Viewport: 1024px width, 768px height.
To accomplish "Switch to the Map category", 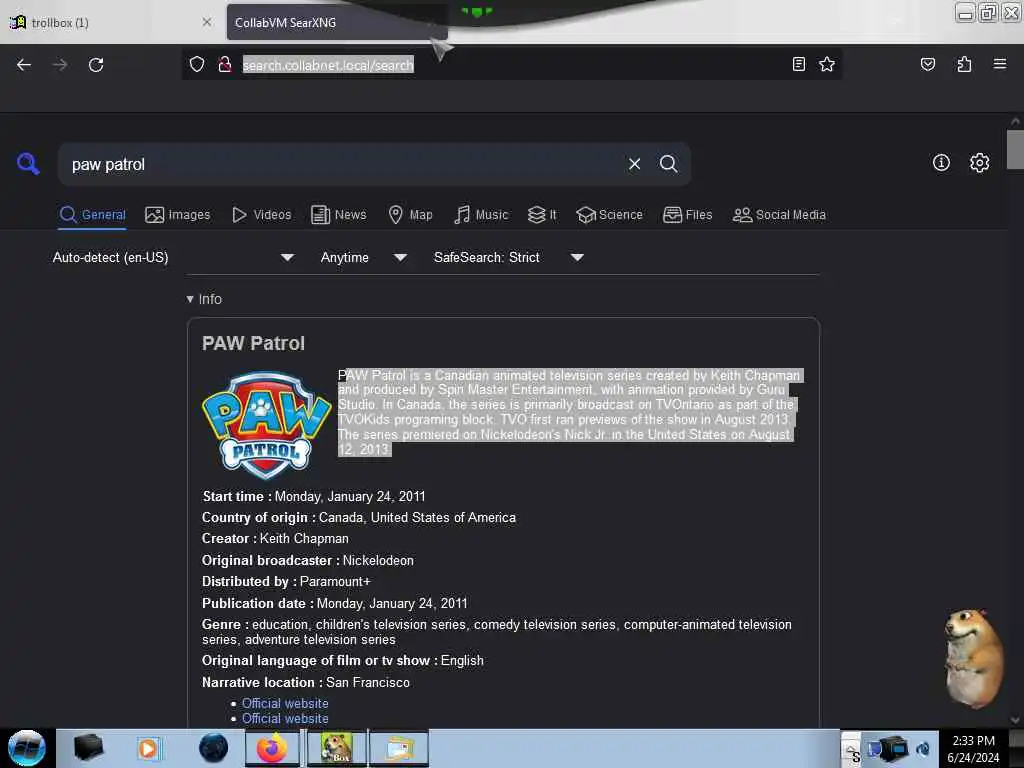I will point(410,215).
